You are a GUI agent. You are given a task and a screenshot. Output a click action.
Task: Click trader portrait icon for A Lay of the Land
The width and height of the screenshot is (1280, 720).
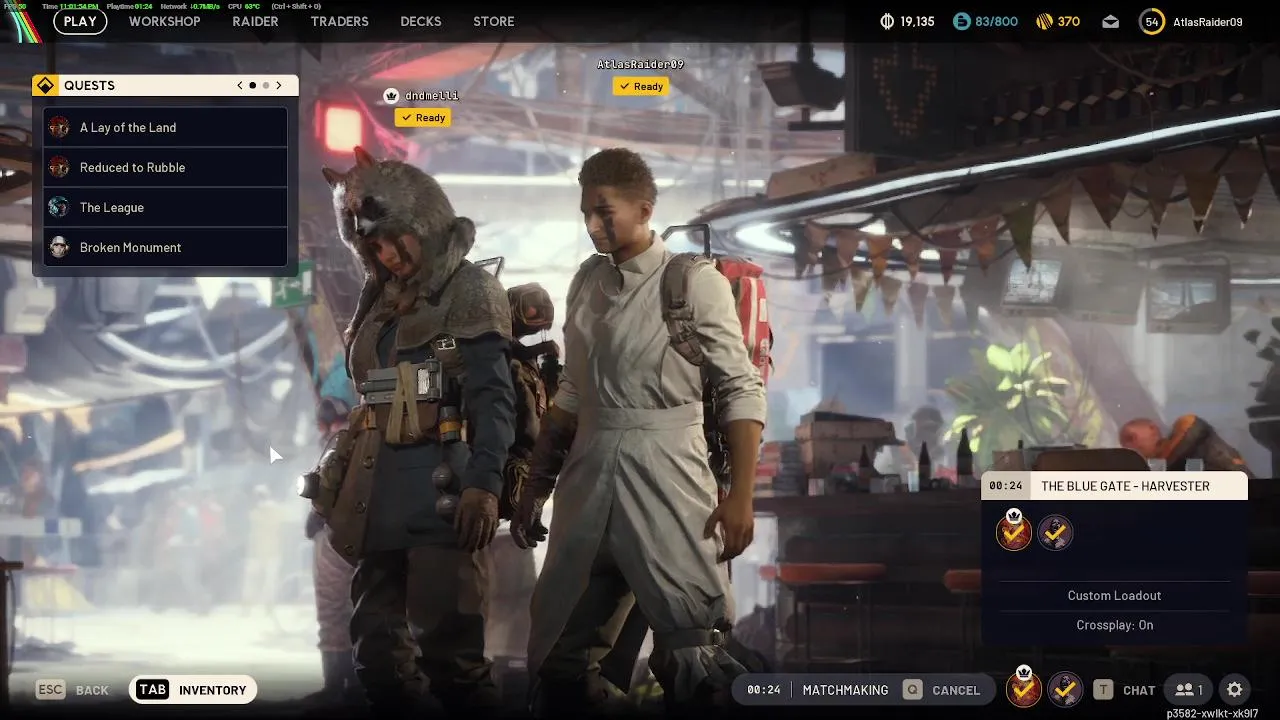click(59, 127)
